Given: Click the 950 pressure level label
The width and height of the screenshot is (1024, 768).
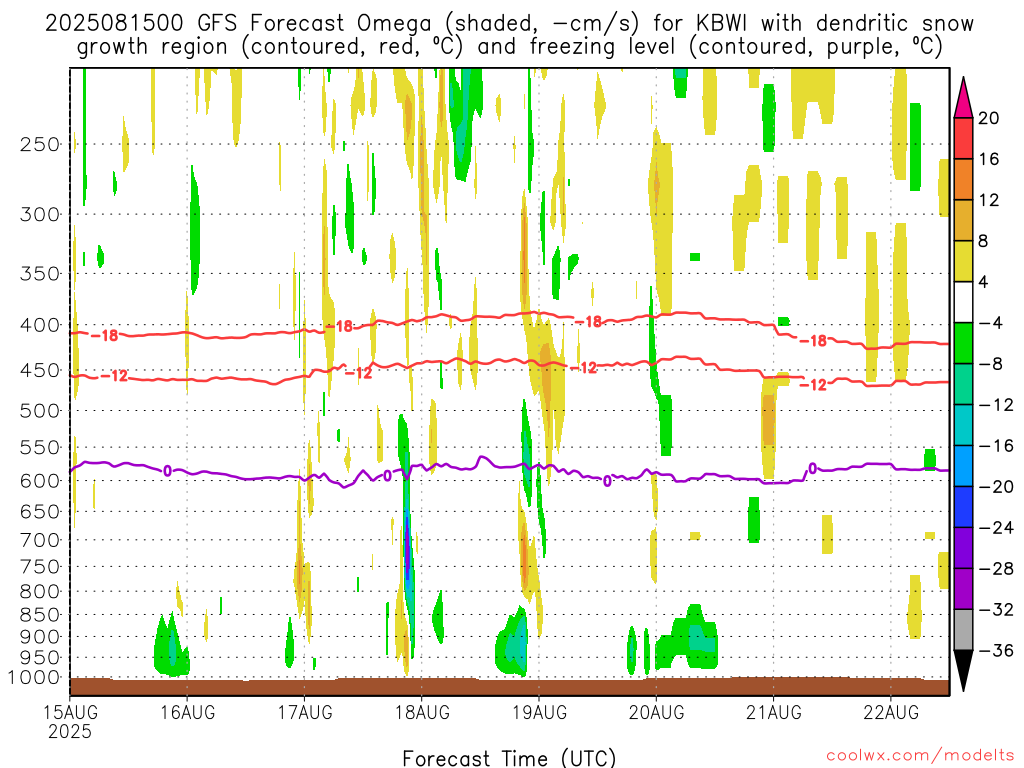Looking at the screenshot, I should click(40, 658).
